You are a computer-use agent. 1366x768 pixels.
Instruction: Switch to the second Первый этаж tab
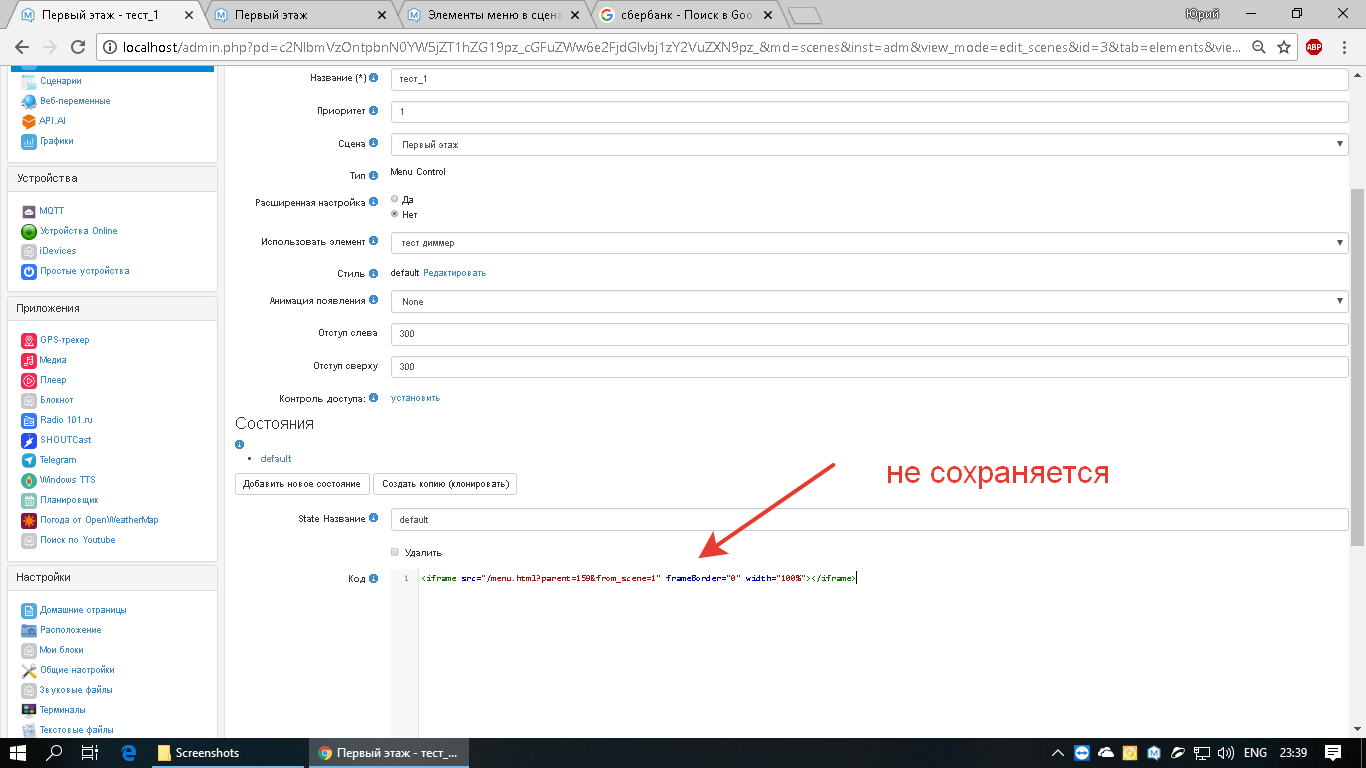(x=295, y=15)
